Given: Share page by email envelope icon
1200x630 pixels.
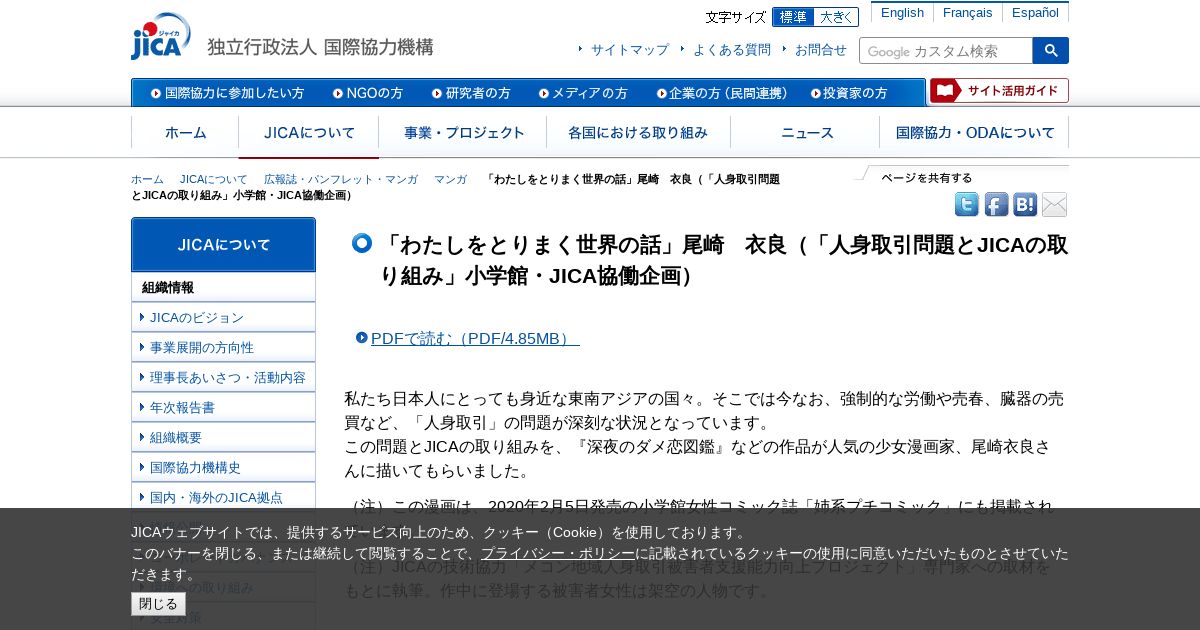Looking at the screenshot, I should [x=1054, y=205].
